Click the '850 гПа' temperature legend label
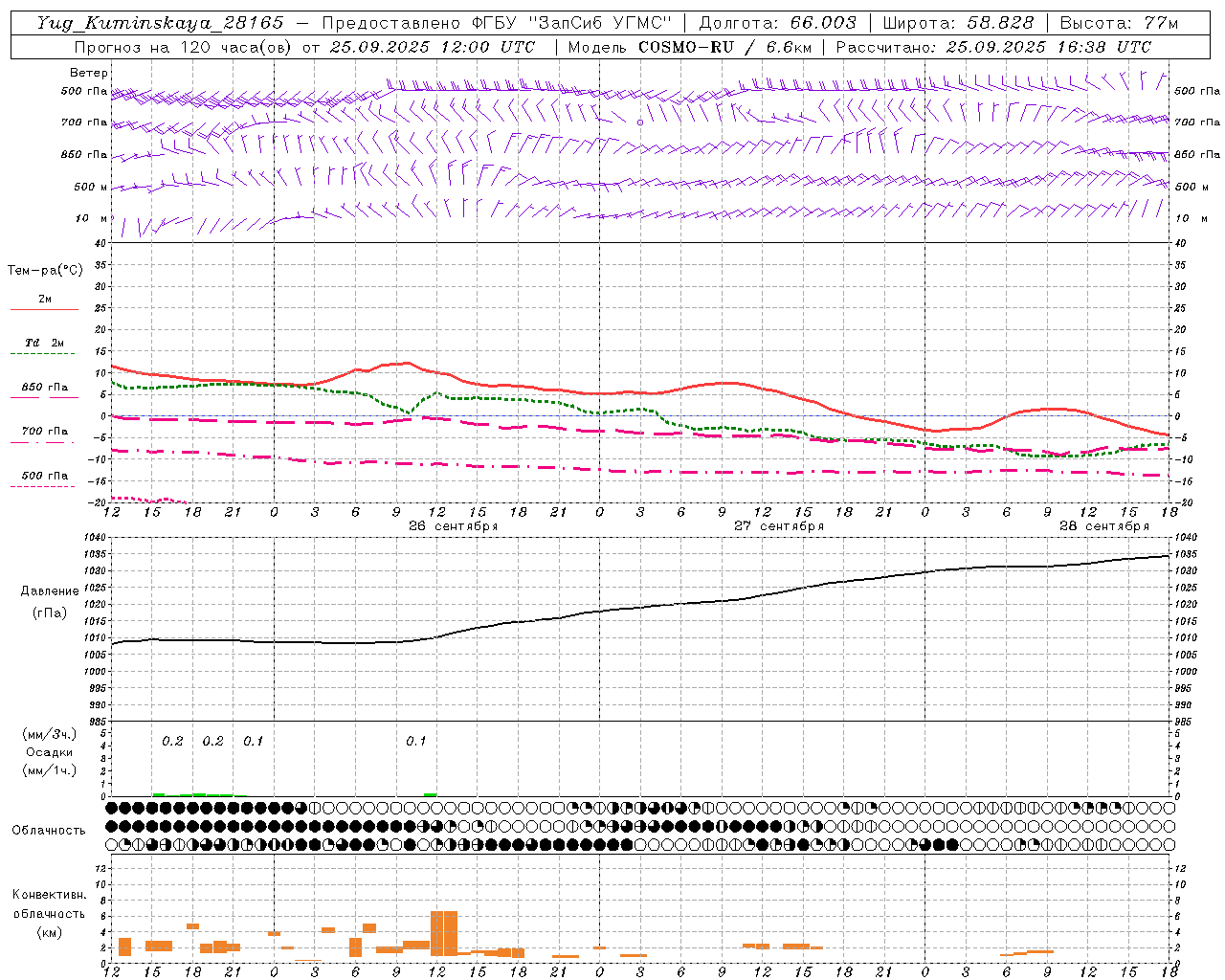Screen dimensions: 1225x980 click(45, 388)
